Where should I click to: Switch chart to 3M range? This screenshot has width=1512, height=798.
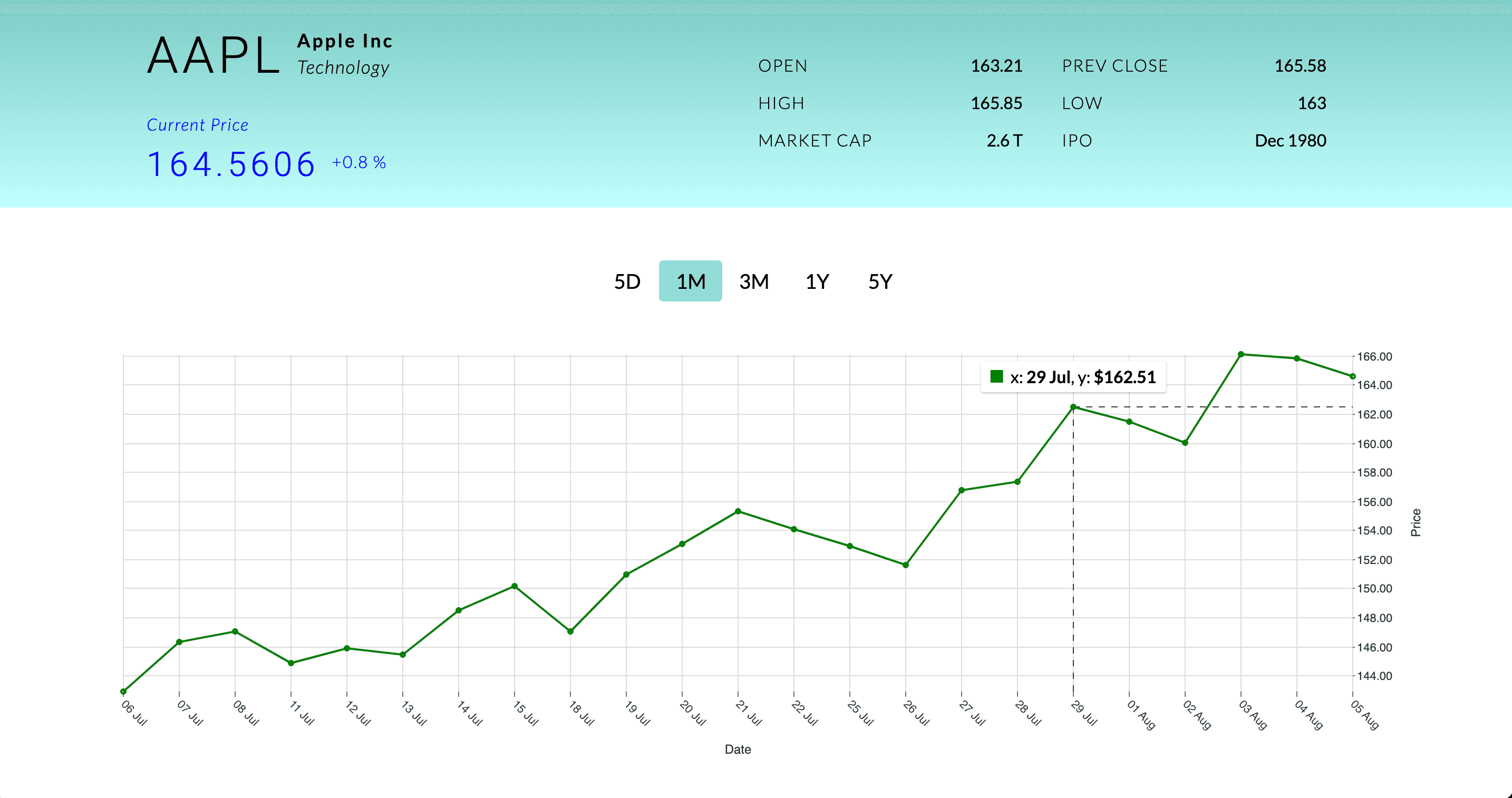(x=754, y=281)
